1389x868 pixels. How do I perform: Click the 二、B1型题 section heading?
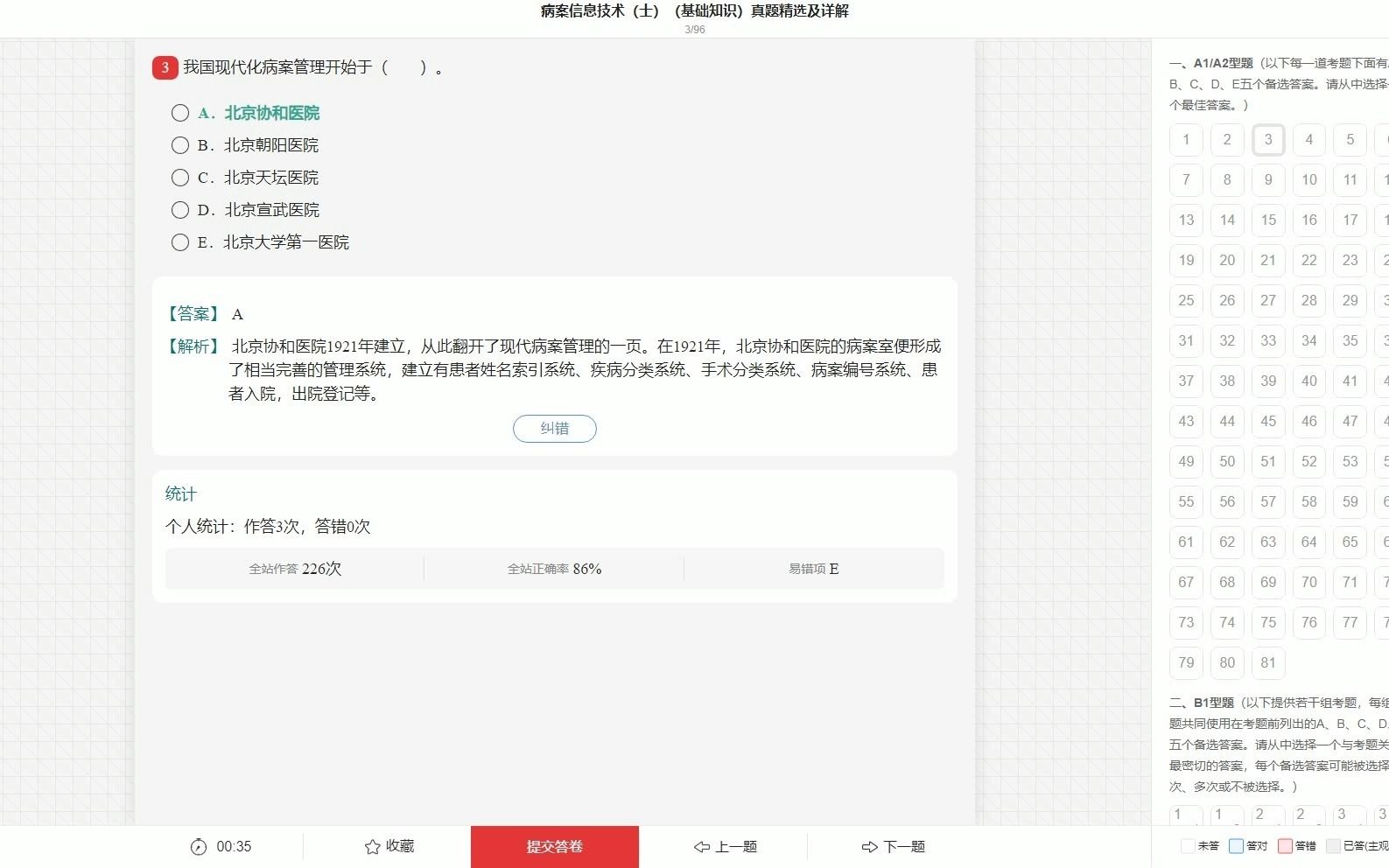1202,703
